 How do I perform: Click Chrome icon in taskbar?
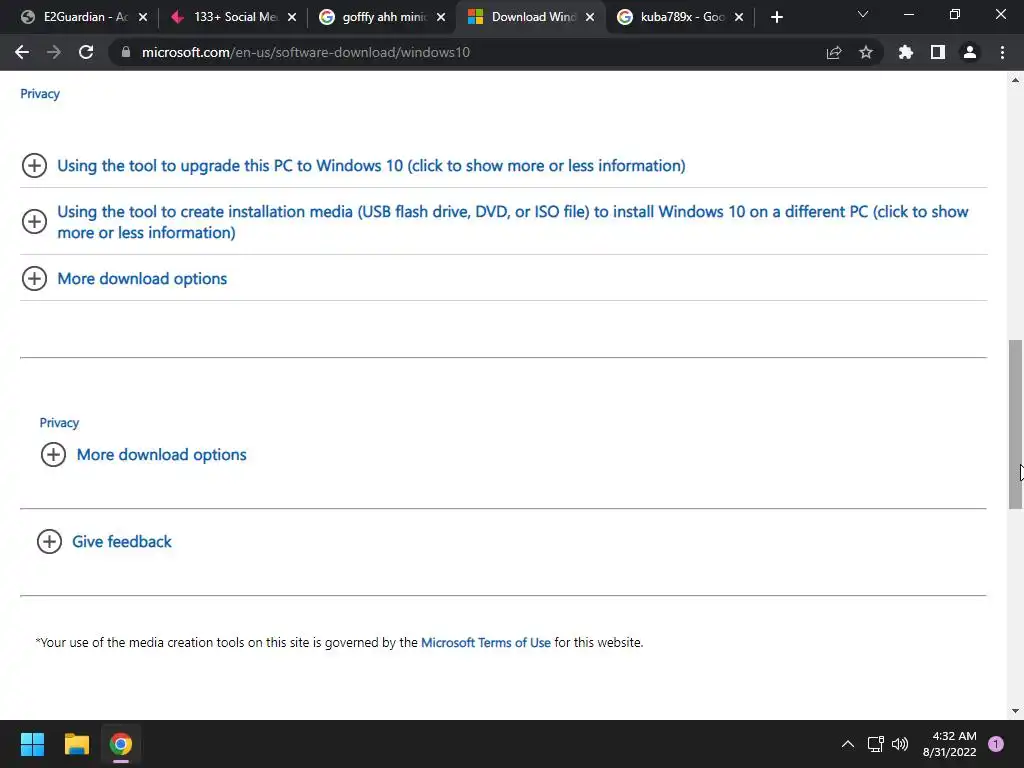121,744
